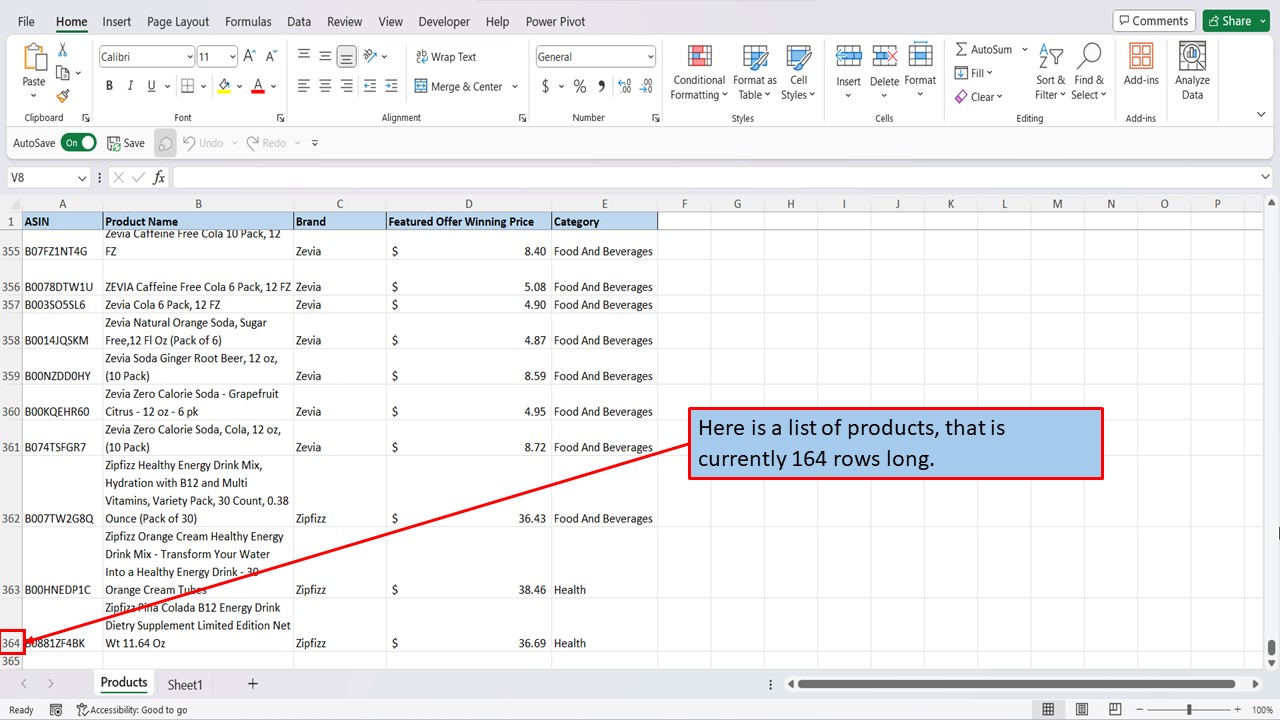
Task: Open Conditional Formatting menu
Action: (x=699, y=72)
